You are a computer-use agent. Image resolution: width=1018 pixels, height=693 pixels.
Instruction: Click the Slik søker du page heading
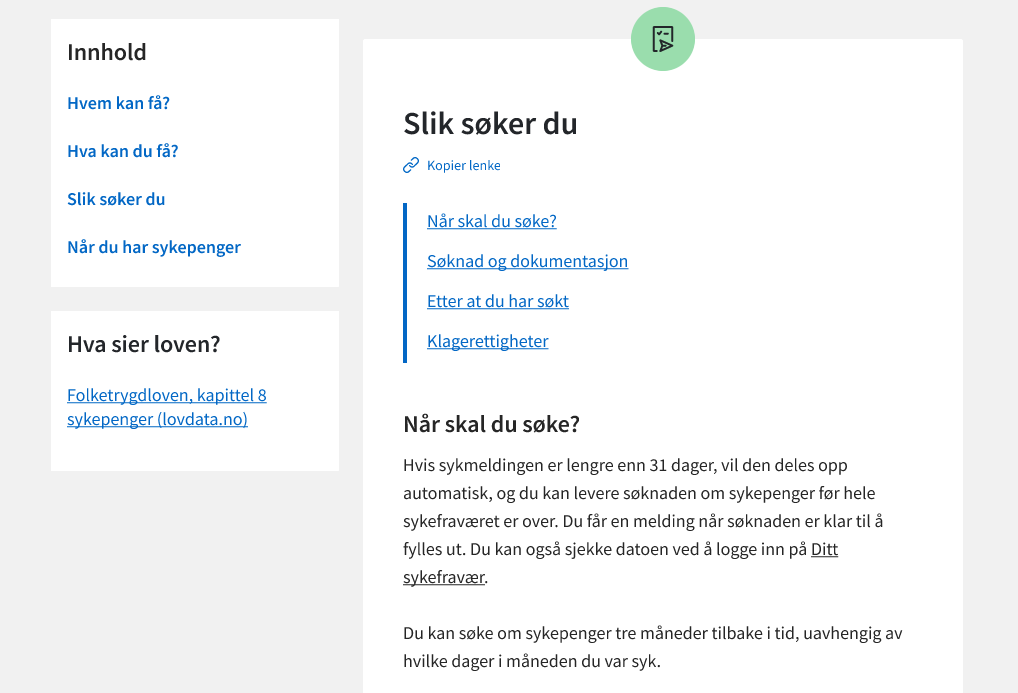point(490,124)
